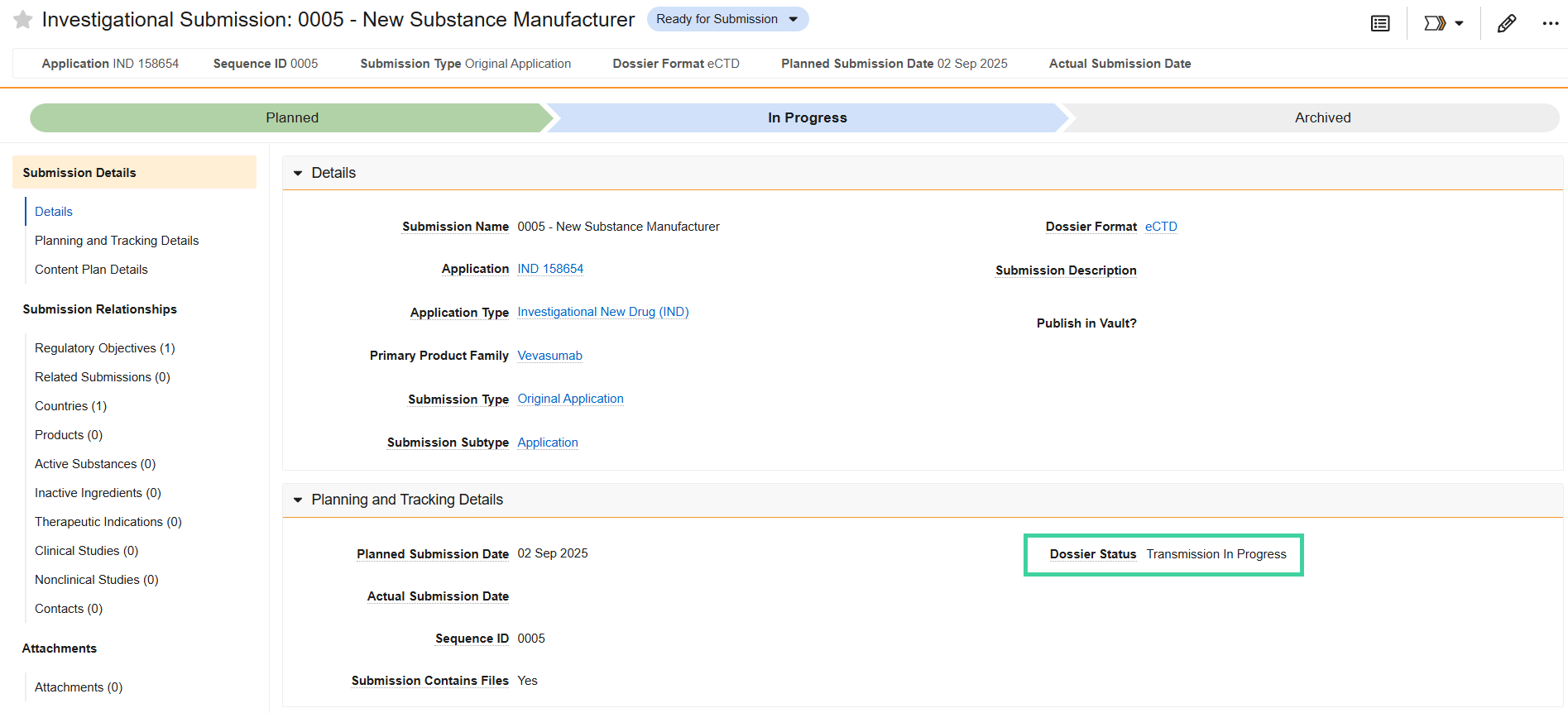Go to Details in the sidebar
Image resolution: width=1568 pixels, height=713 pixels.
(x=54, y=212)
